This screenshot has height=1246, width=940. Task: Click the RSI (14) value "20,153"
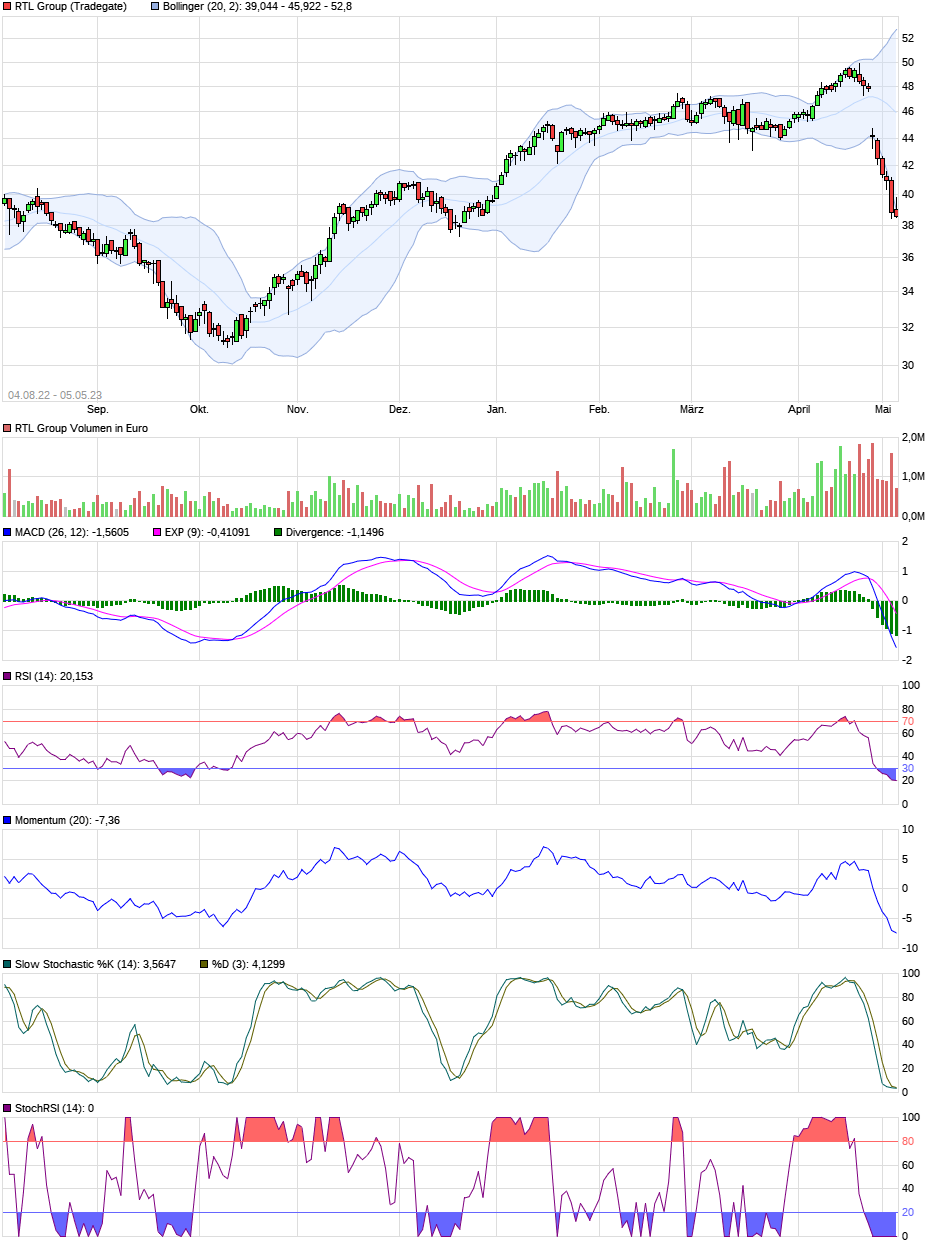[x=75, y=677]
